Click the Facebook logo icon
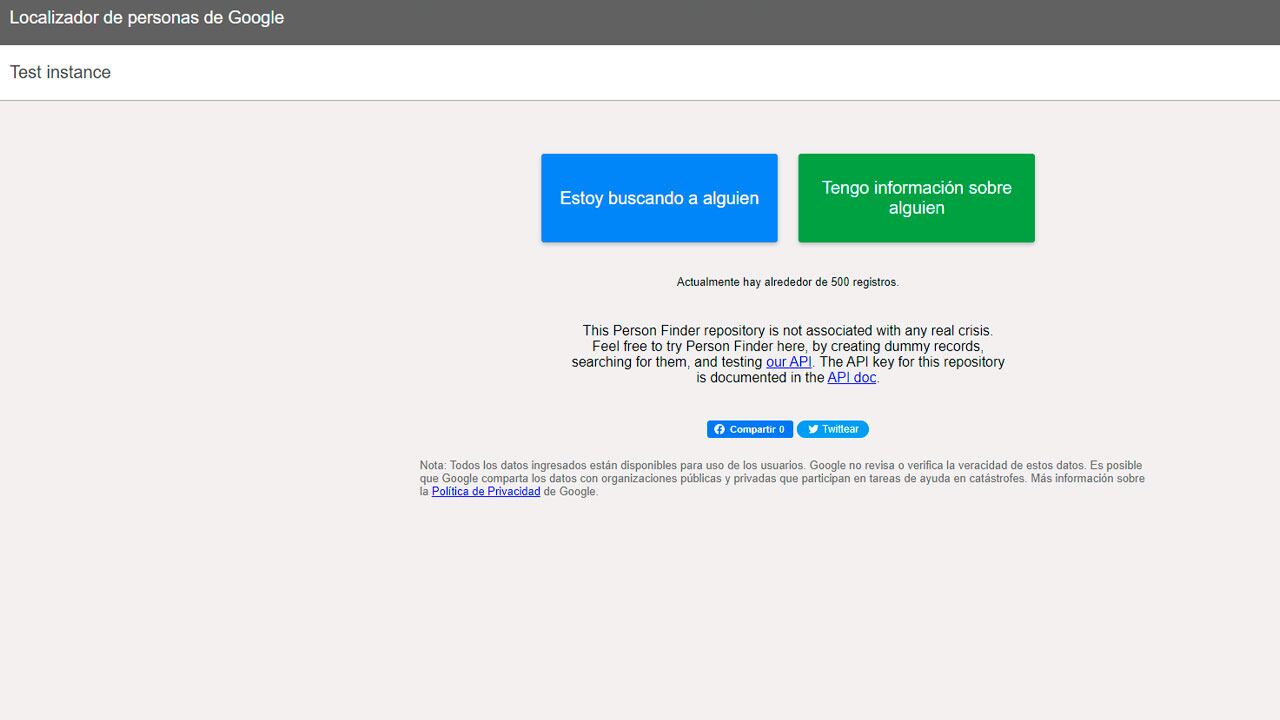This screenshot has height=720, width=1280. click(719, 429)
